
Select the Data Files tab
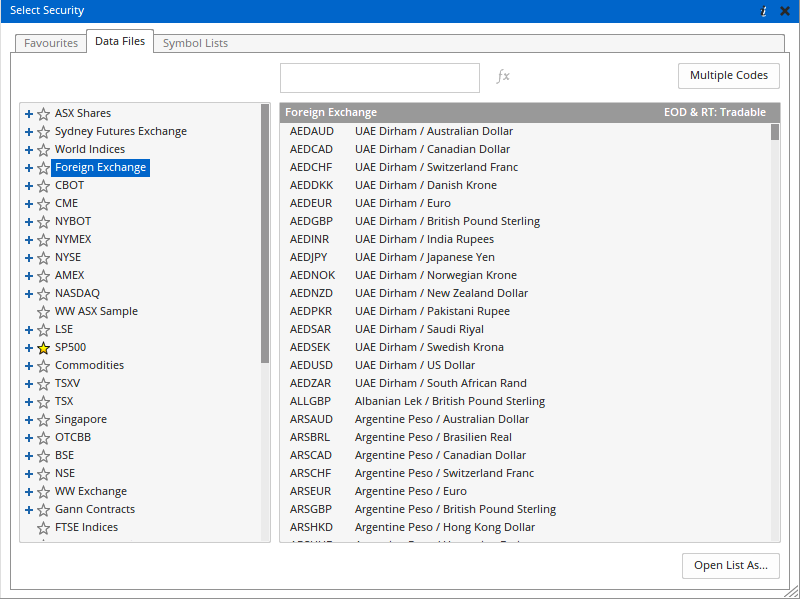click(x=120, y=41)
